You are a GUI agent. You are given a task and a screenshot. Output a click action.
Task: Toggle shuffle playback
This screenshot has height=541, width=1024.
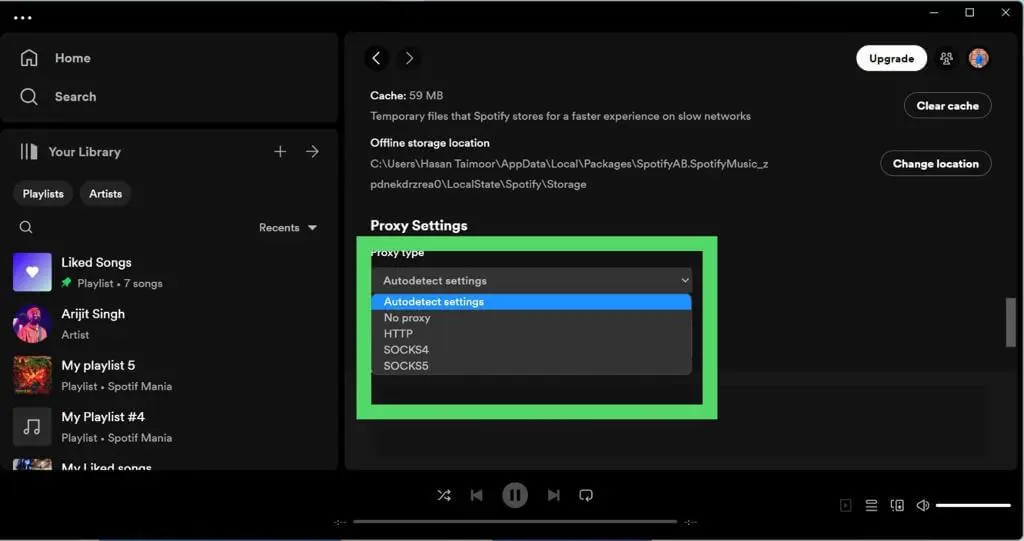point(444,495)
